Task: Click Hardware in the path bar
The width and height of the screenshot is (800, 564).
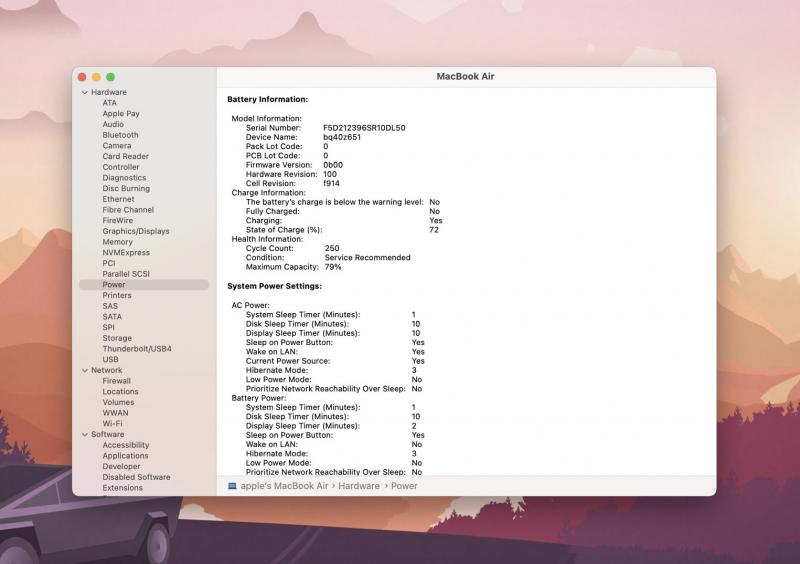Action: [x=359, y=487]
